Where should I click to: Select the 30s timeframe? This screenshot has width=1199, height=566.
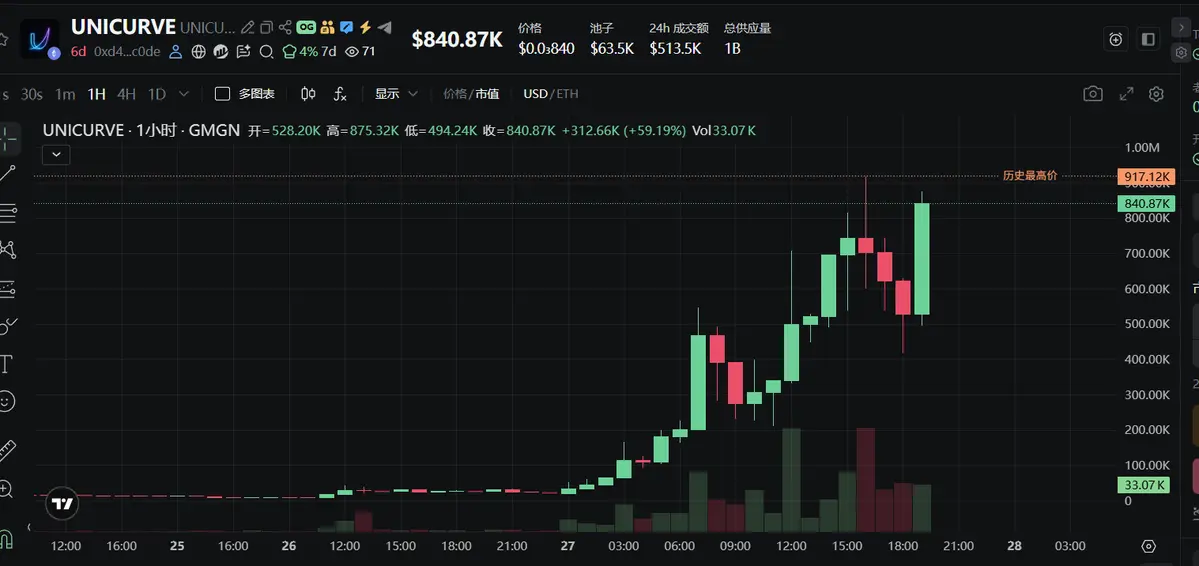click(x=31, y=94)
